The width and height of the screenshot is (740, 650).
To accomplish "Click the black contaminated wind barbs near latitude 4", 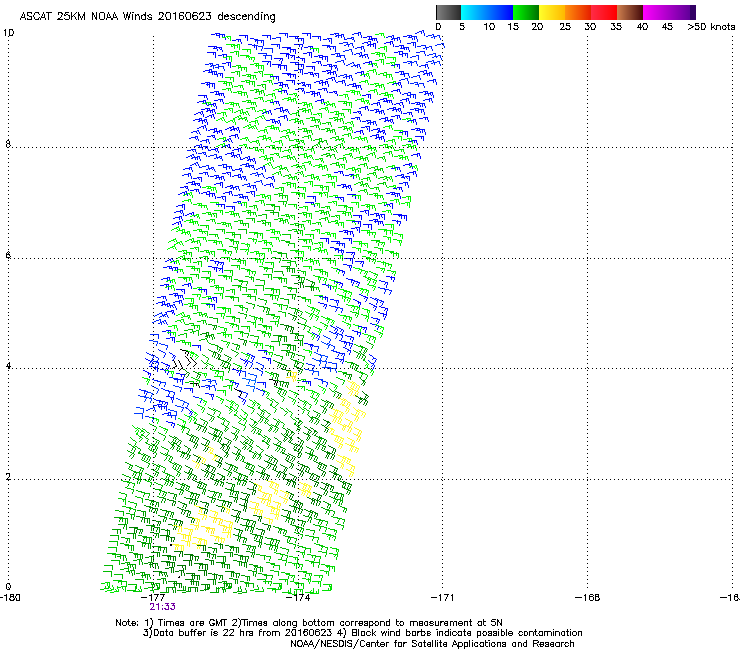I will tap(185, 361).
